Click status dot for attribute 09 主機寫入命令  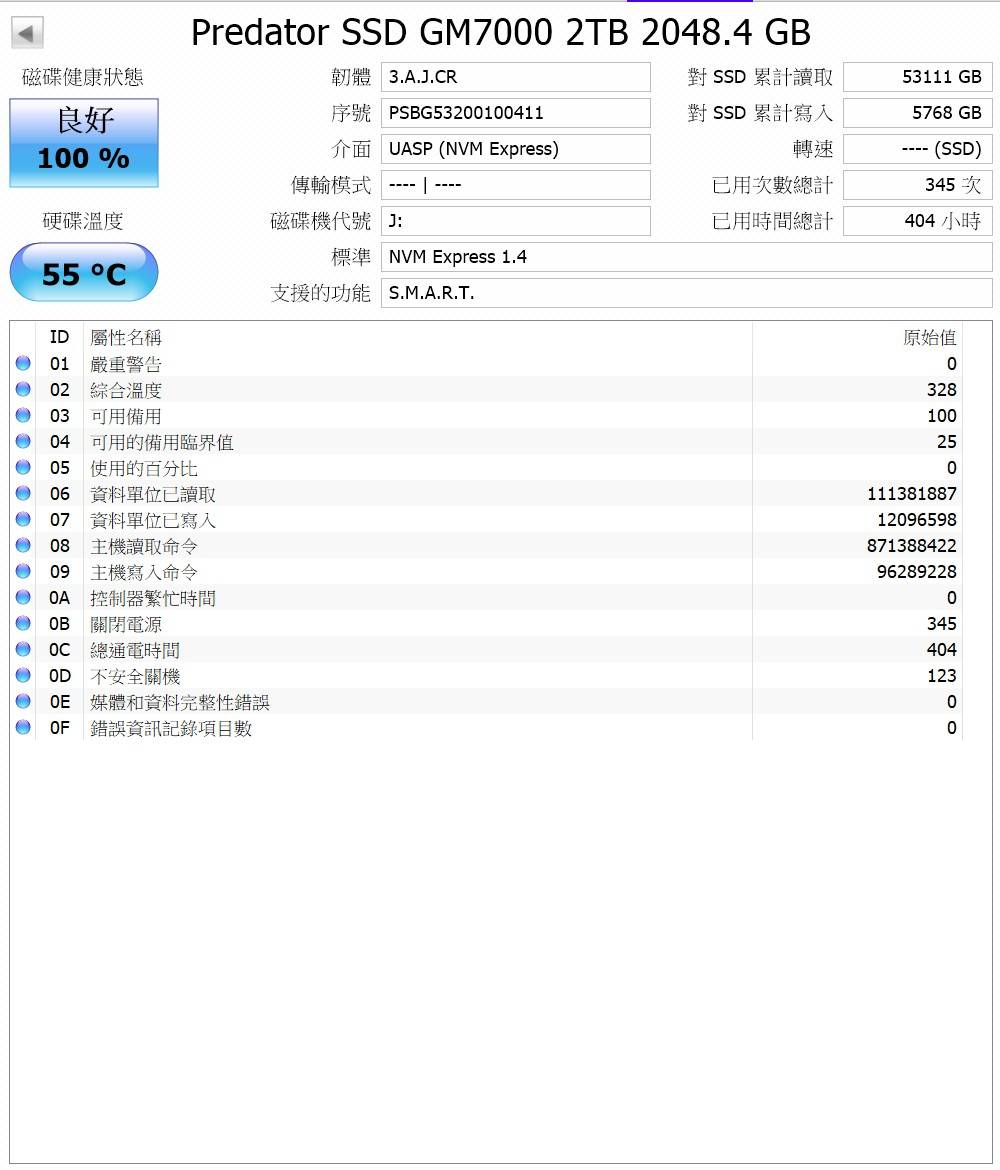click(23, 571)
